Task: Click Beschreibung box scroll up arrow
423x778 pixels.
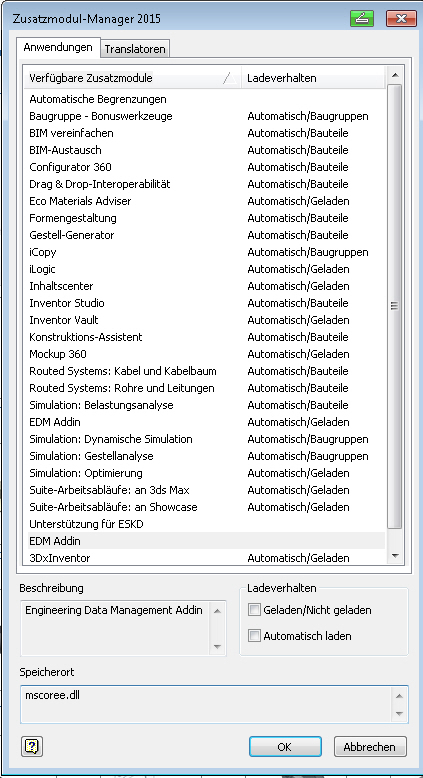Action: tap(217, 611)
